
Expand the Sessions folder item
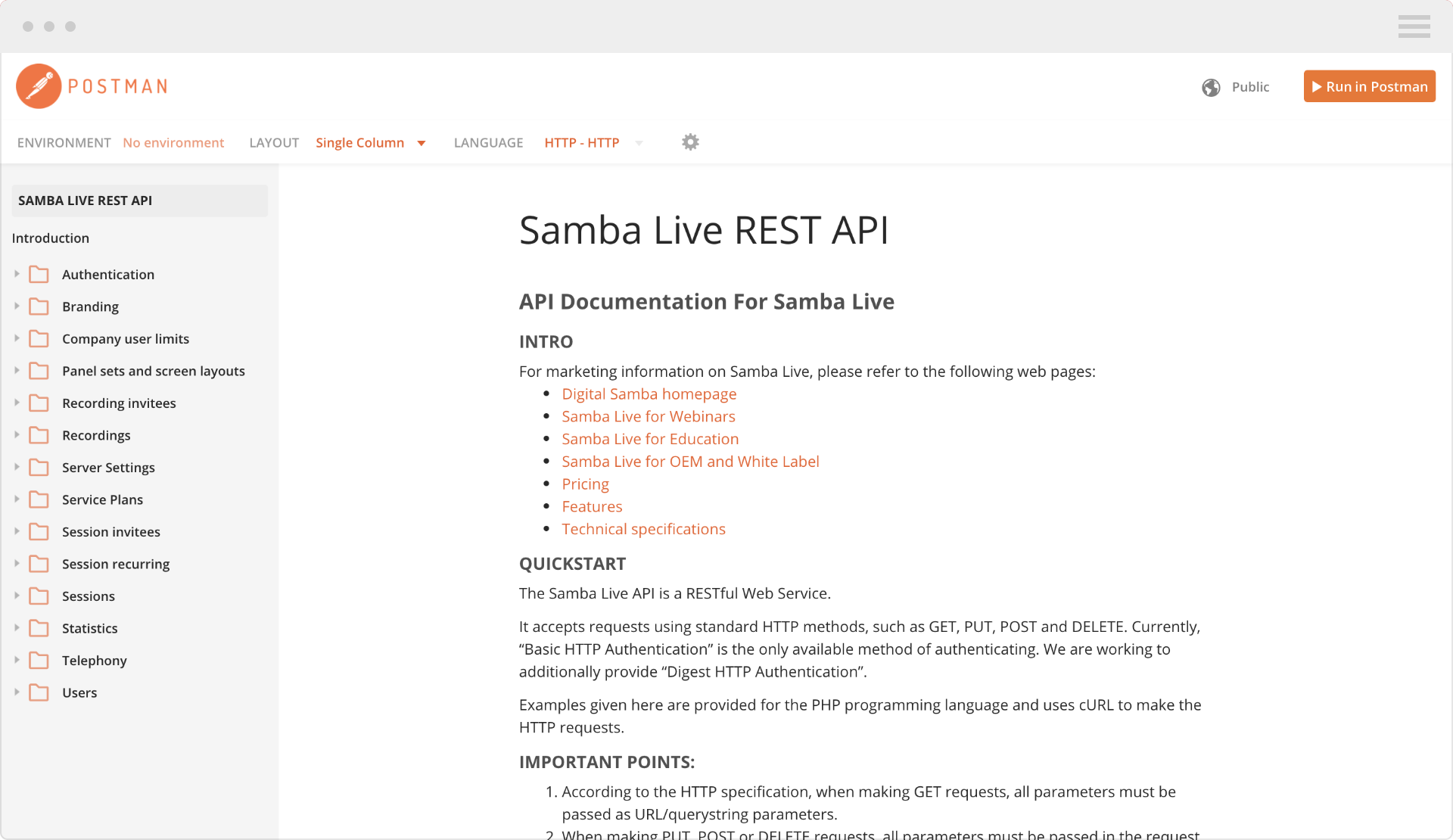click(16, 595)
